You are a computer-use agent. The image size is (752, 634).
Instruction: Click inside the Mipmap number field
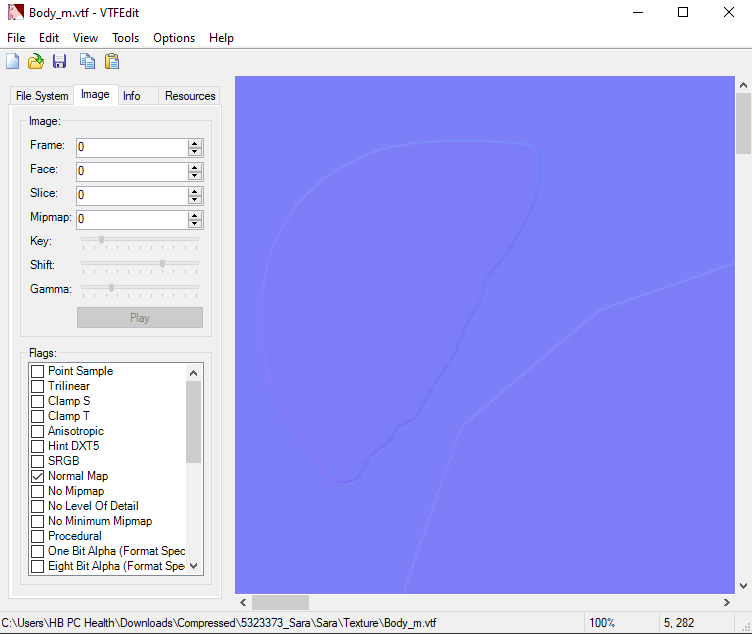coord(132,219)
